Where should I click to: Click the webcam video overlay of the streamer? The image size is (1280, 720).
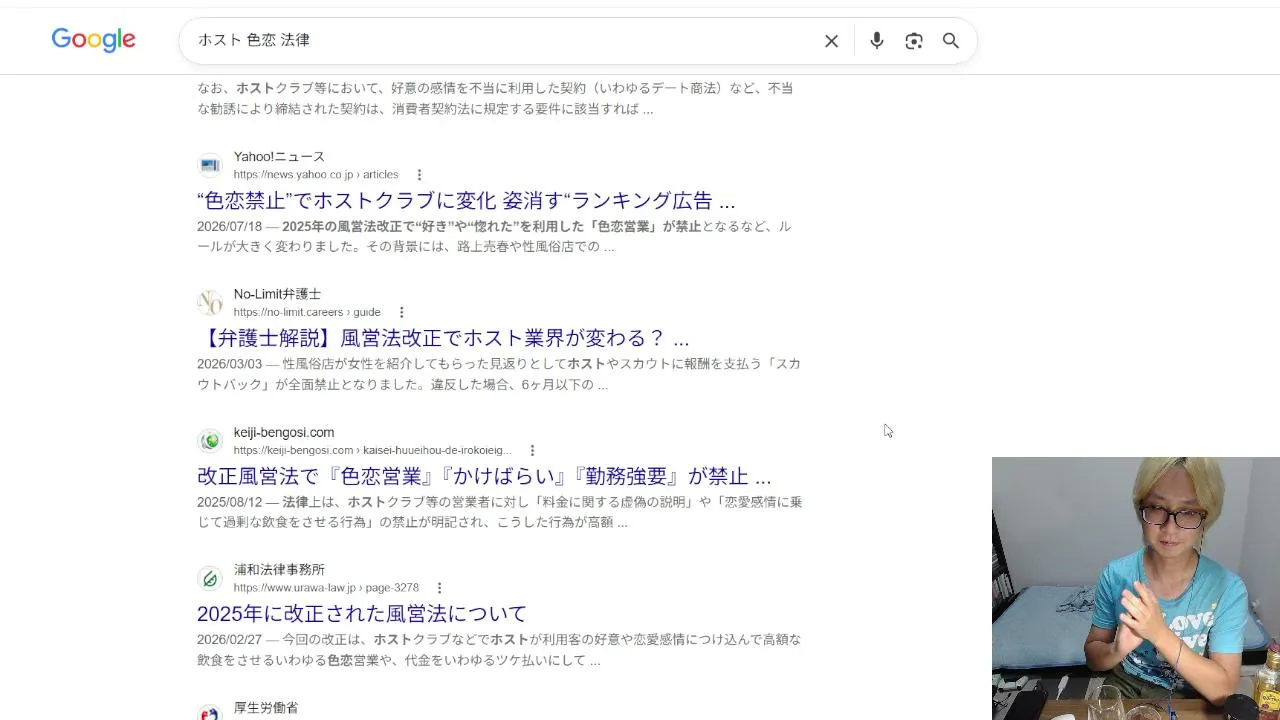click(x=1136, y=588)
